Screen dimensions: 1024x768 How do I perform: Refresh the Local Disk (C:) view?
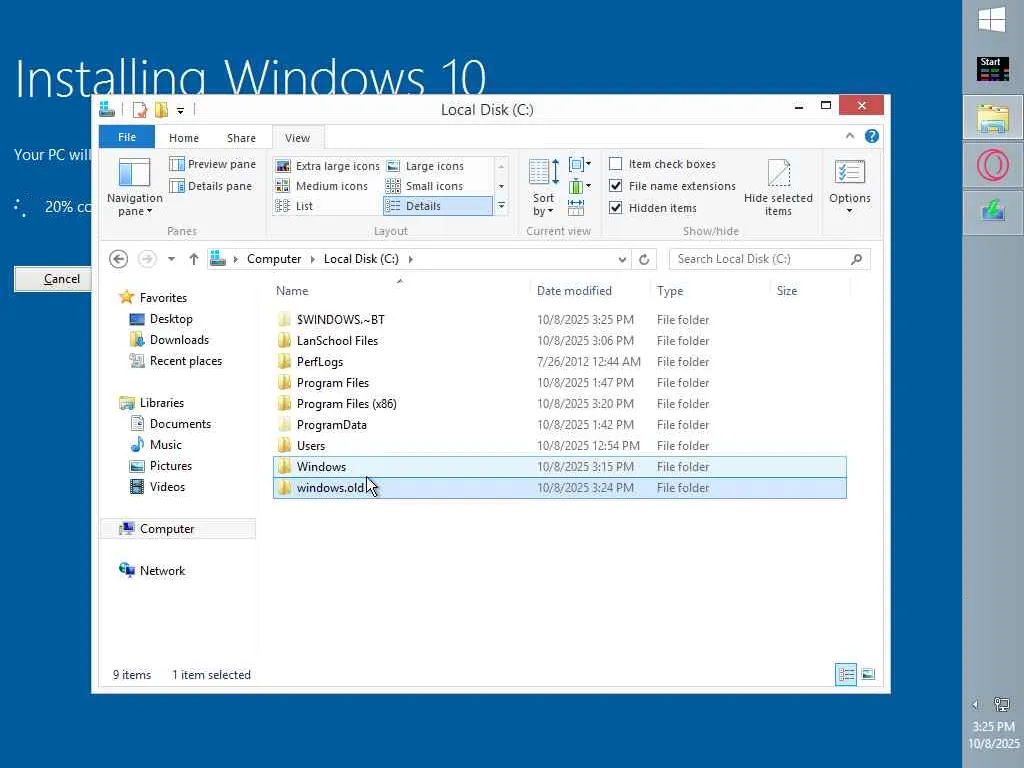[x=644, y=259]
